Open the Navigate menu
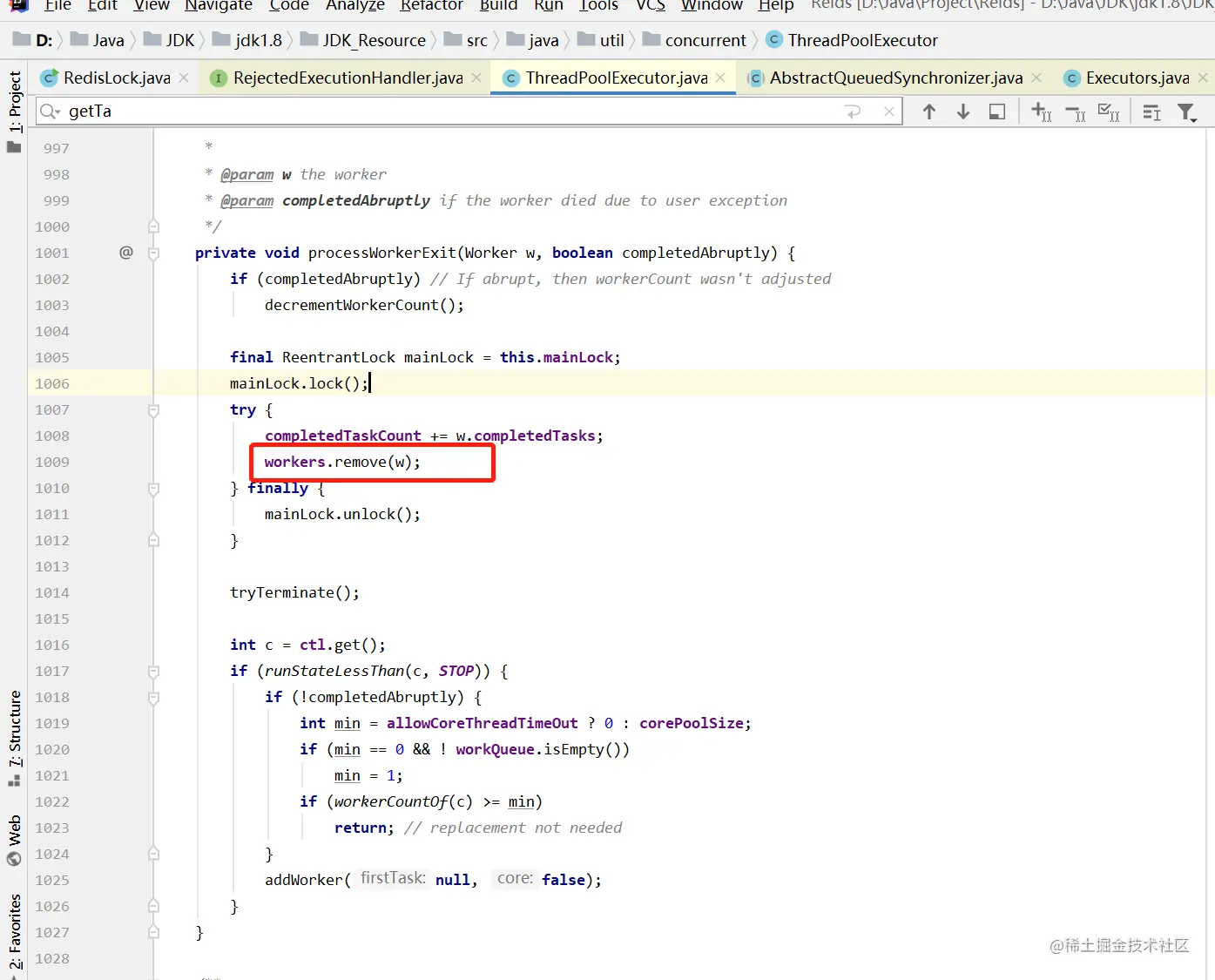Viewport: 1215px width, 980px height. tap(219, 5)
